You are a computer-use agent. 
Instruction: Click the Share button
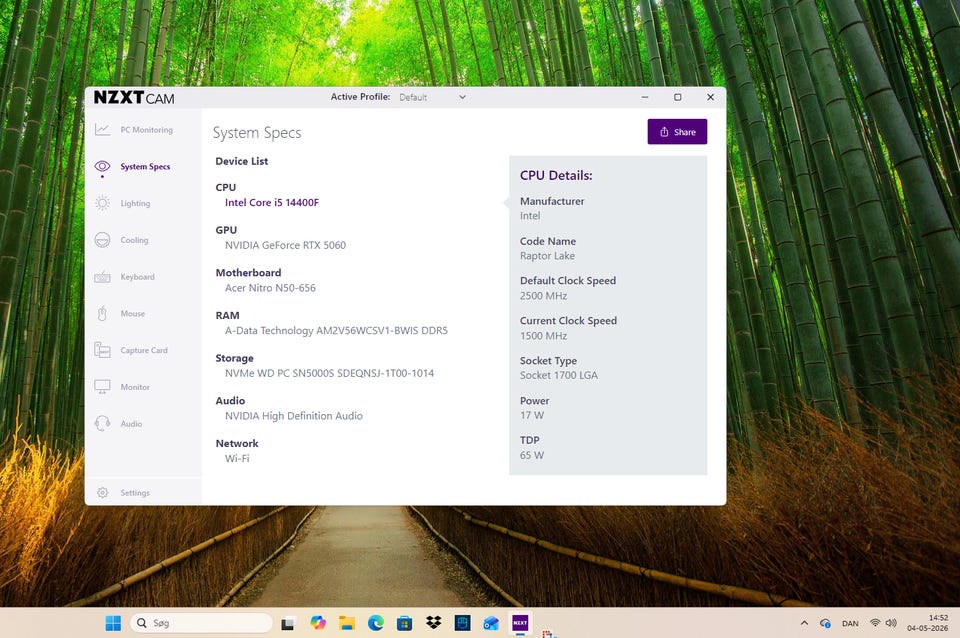click(x=677, y=132)
